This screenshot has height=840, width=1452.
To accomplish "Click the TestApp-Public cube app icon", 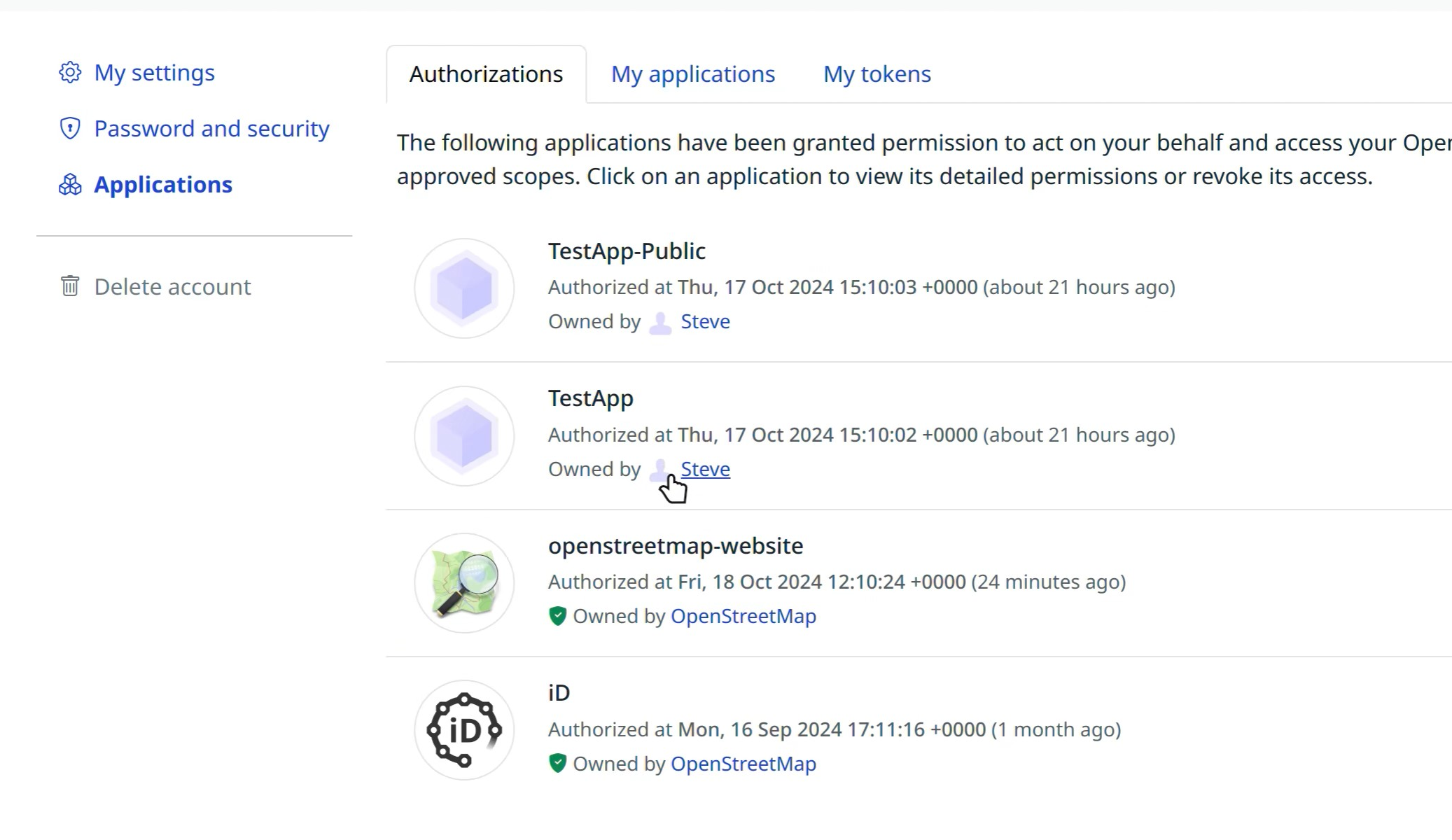I will pos(463,288).
